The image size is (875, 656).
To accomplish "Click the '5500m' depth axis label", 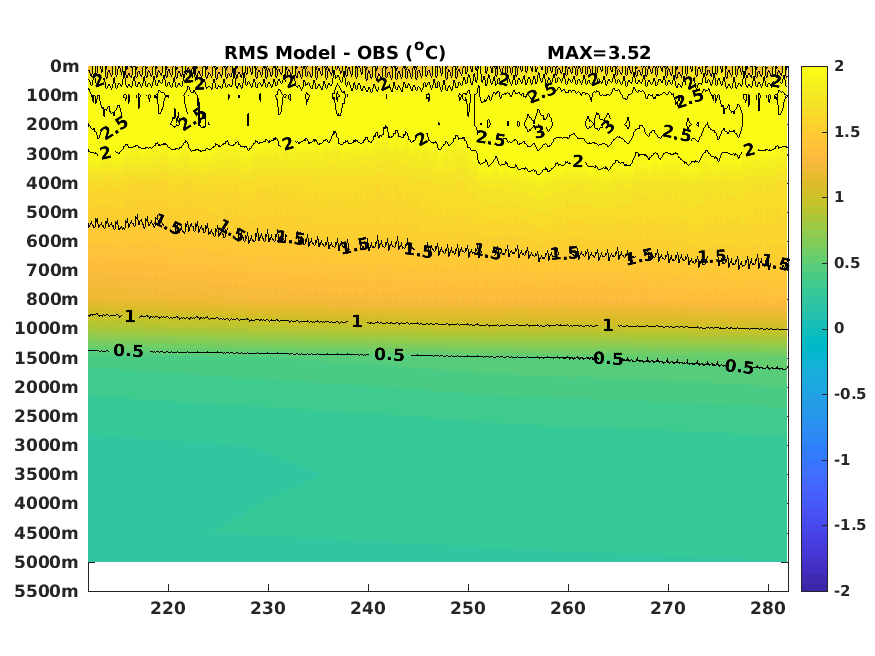I will [47, 591].
